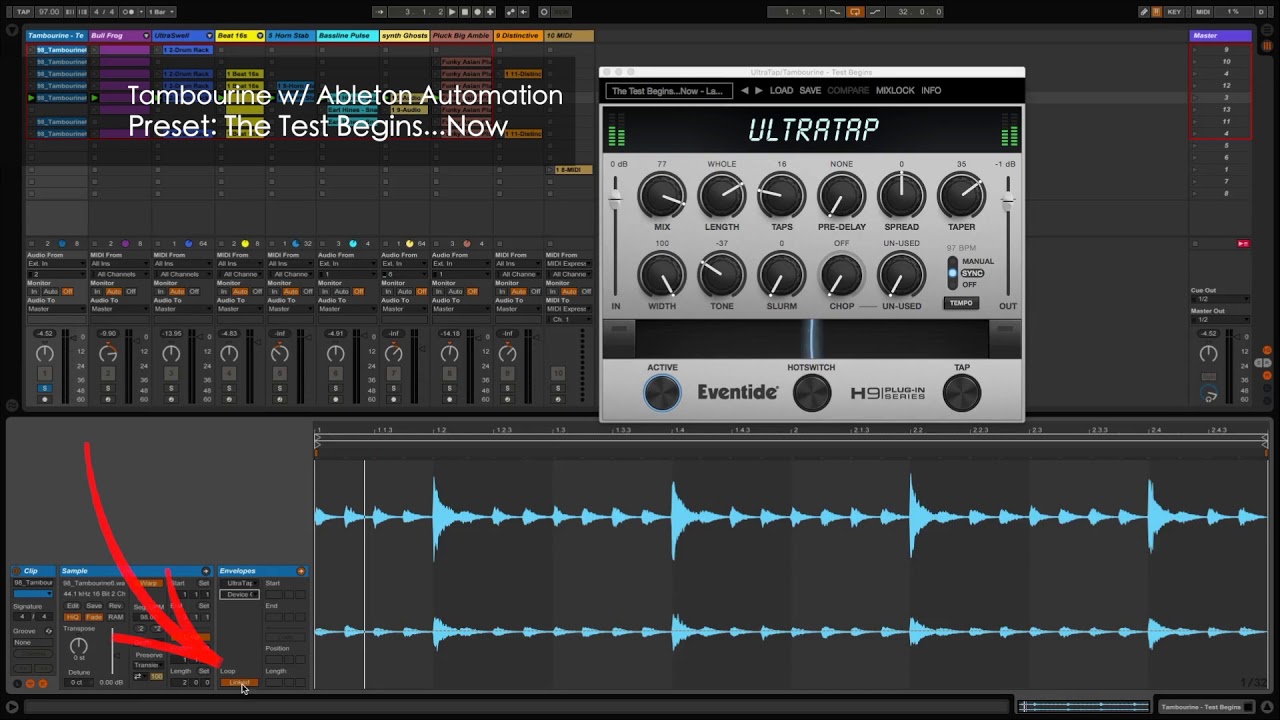Select the Beat 16s track header
Viewport: 1280px width, 720px height.
[x=240, y=36]
